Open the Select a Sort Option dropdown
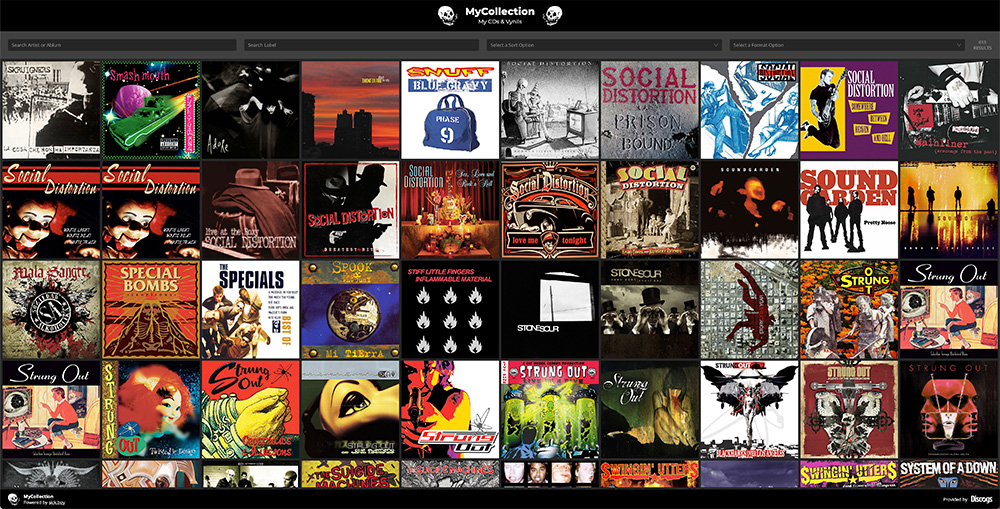1000x509 pixels. [604, 45]
